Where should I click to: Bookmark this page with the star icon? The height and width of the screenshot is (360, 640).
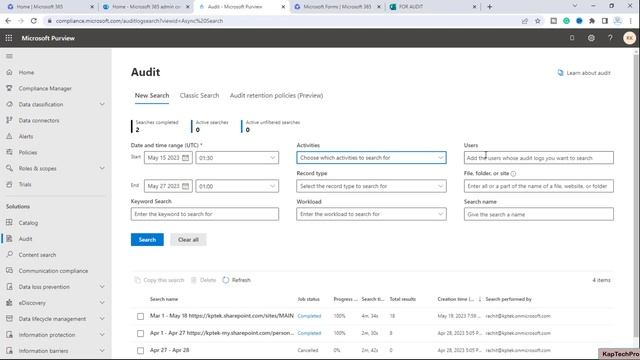538,21
